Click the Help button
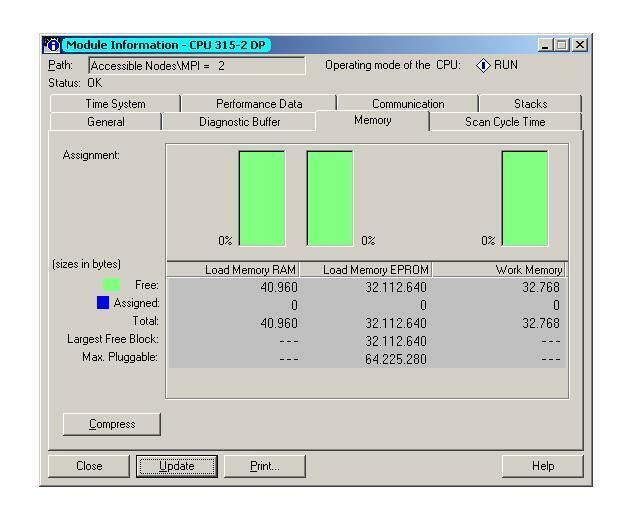 pyautogui.click(x=543, y=466)
